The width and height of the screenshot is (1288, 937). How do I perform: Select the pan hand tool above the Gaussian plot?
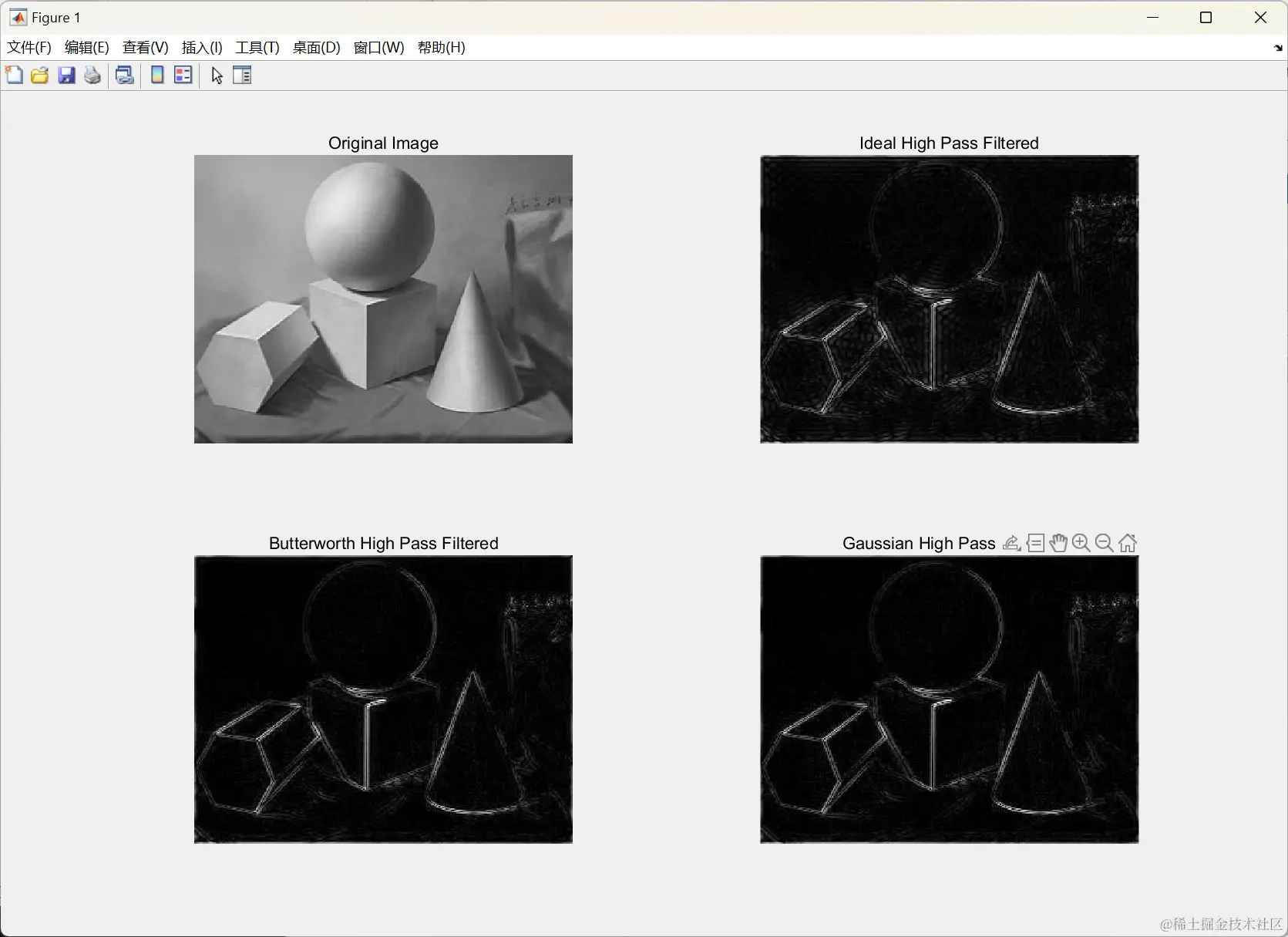tap(1058, 543)
